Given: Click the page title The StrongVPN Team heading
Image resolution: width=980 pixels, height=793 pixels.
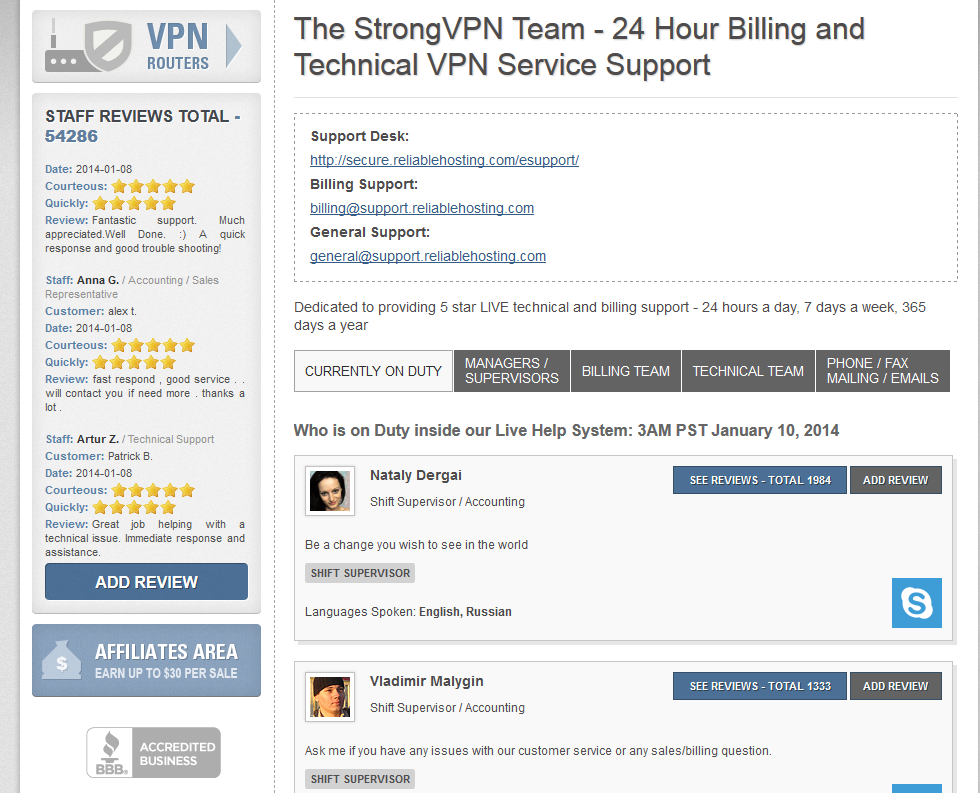Looking at the screenshot, I should pos(579,47).
